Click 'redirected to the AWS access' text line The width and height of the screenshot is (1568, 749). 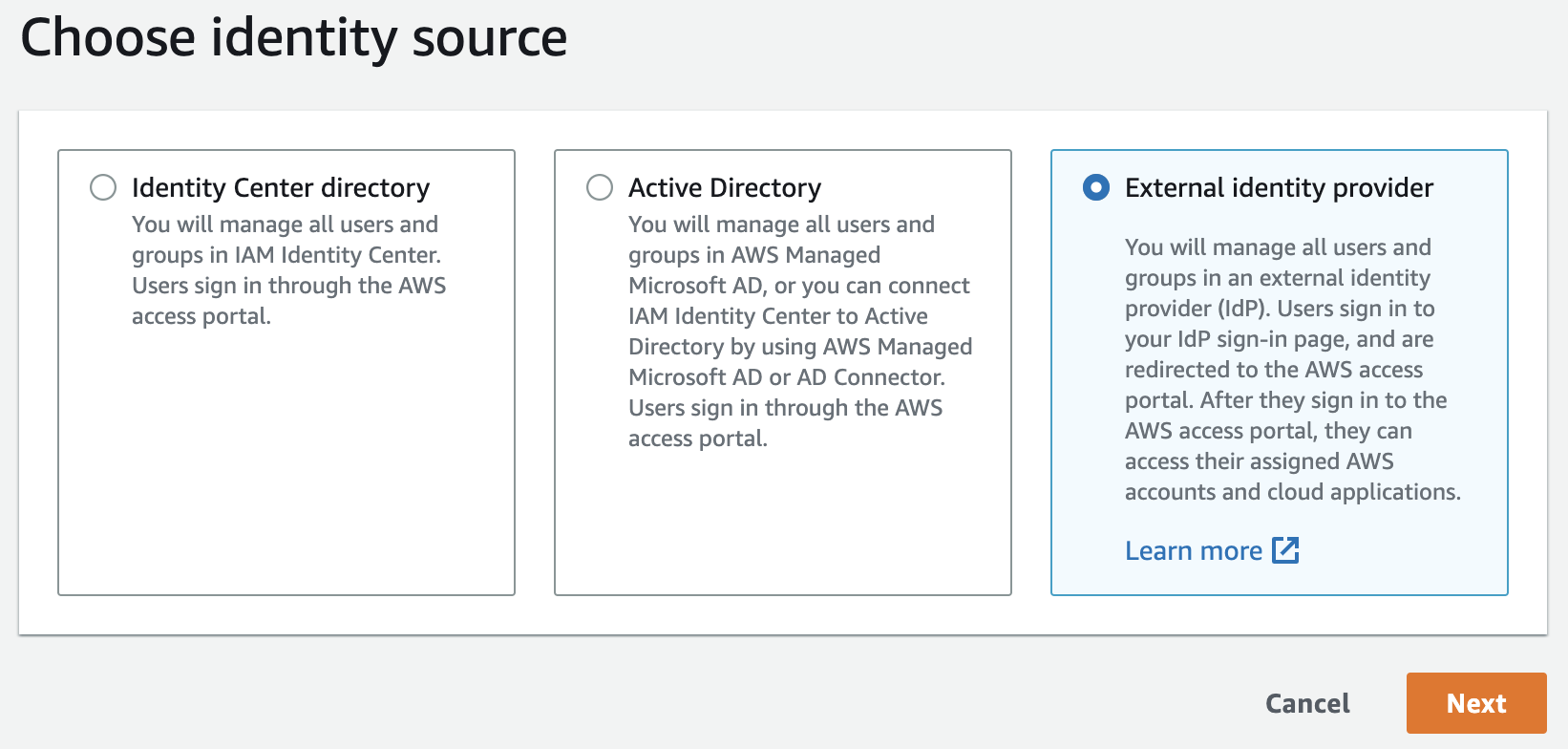(1273, 370)
